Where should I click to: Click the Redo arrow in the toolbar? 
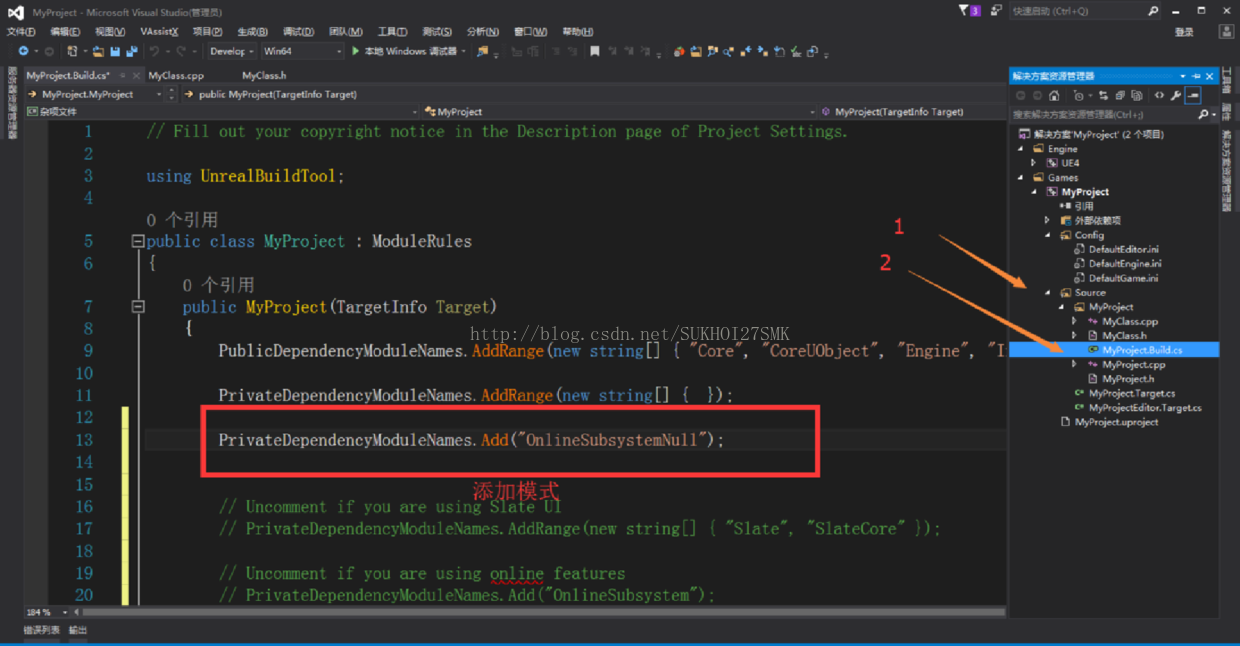pos(181,50)
